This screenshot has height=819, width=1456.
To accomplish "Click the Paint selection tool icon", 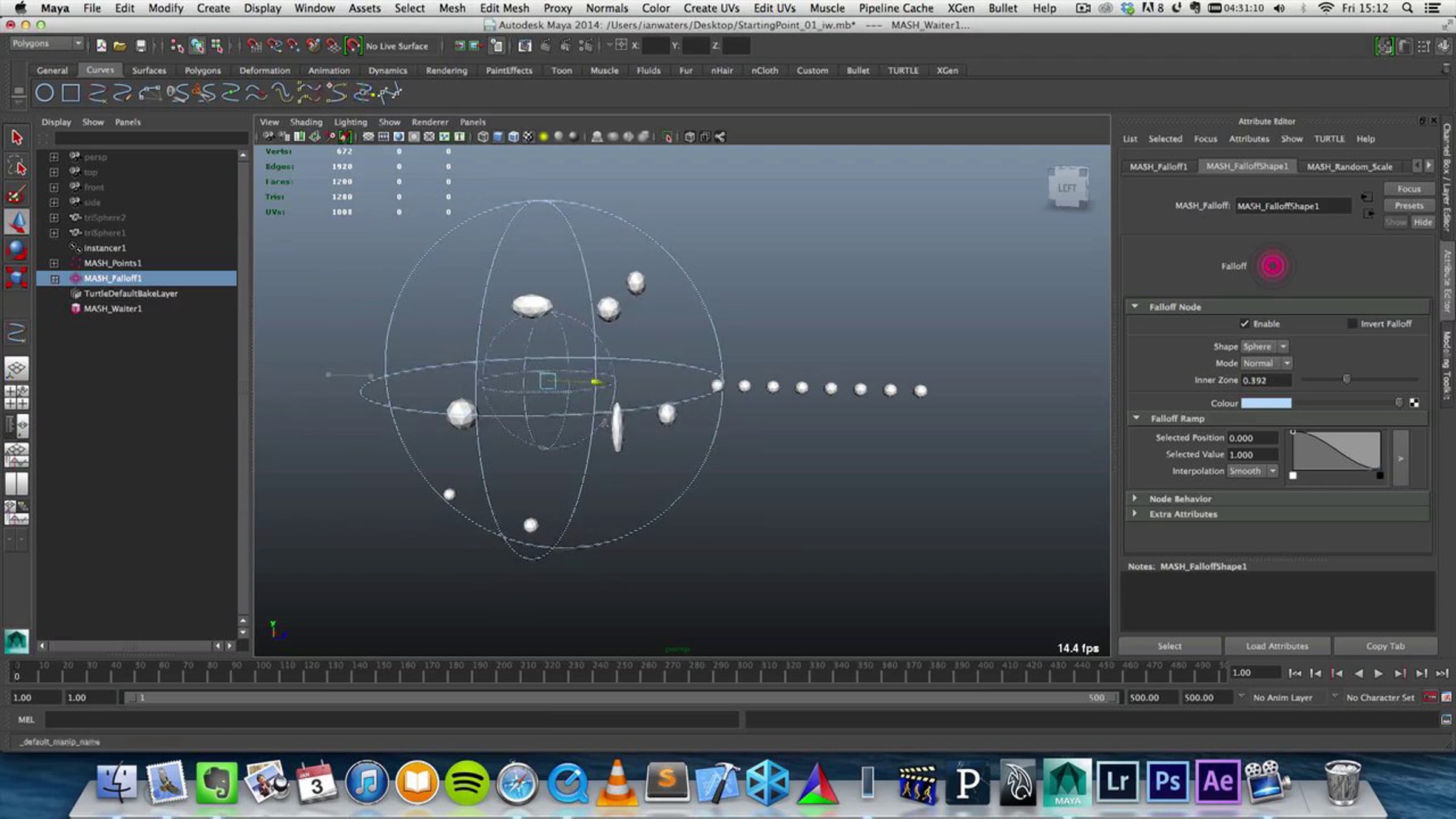I will point(16,194).
